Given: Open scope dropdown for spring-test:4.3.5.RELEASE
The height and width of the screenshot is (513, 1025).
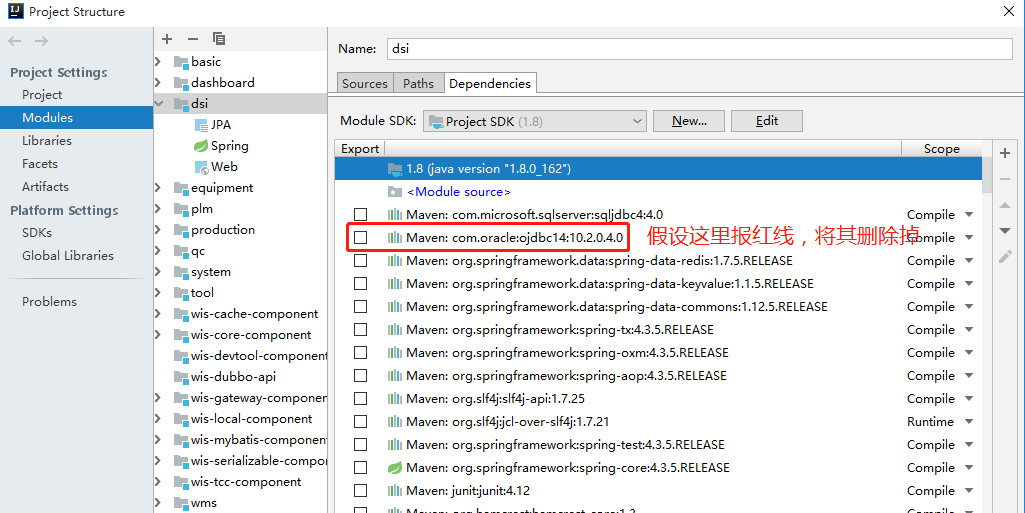Looking at the screenshot, I should click(x=969, y=445).
